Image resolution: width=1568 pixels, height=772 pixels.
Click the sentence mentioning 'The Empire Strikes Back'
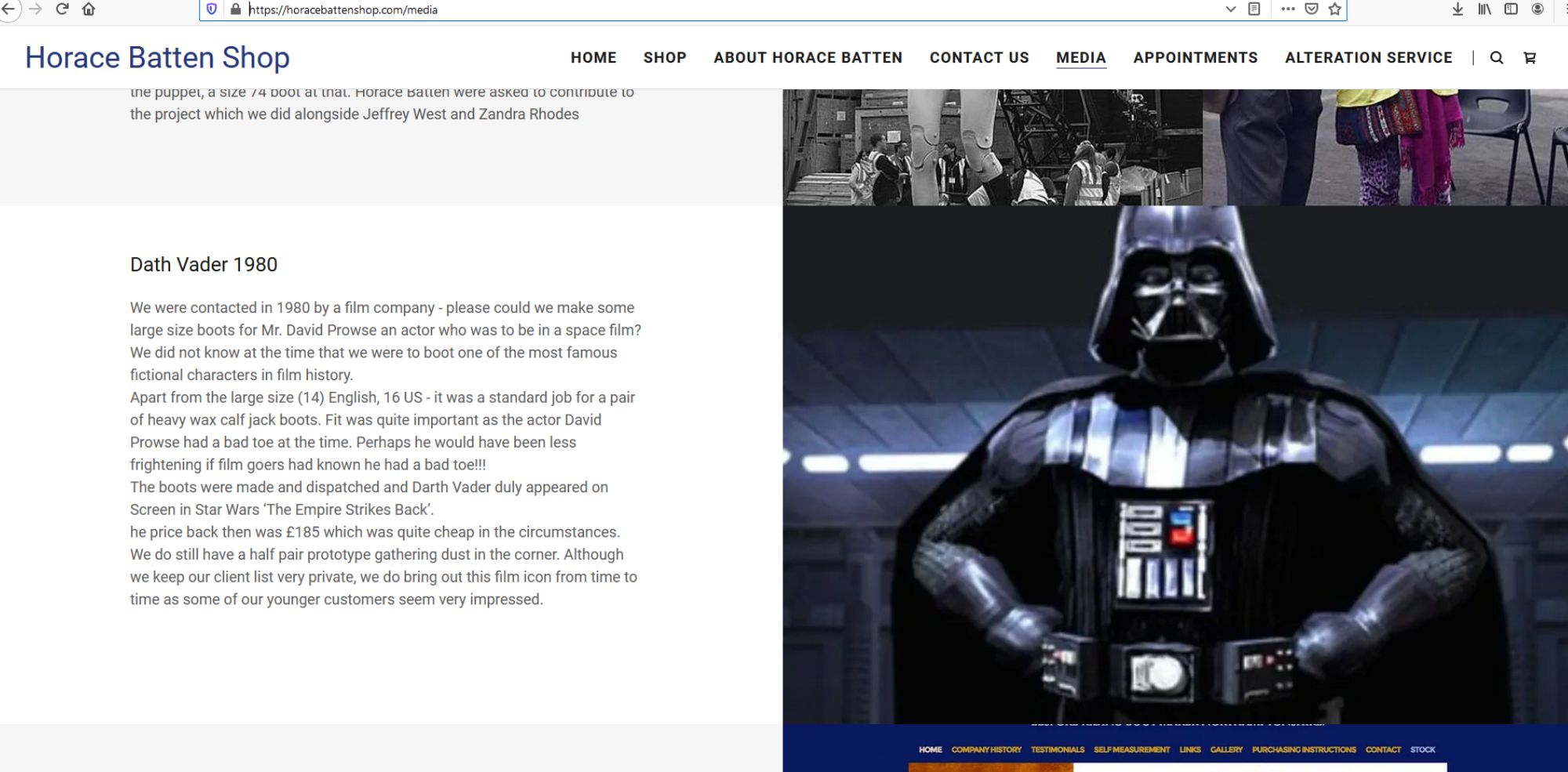[x=369, y=498]
